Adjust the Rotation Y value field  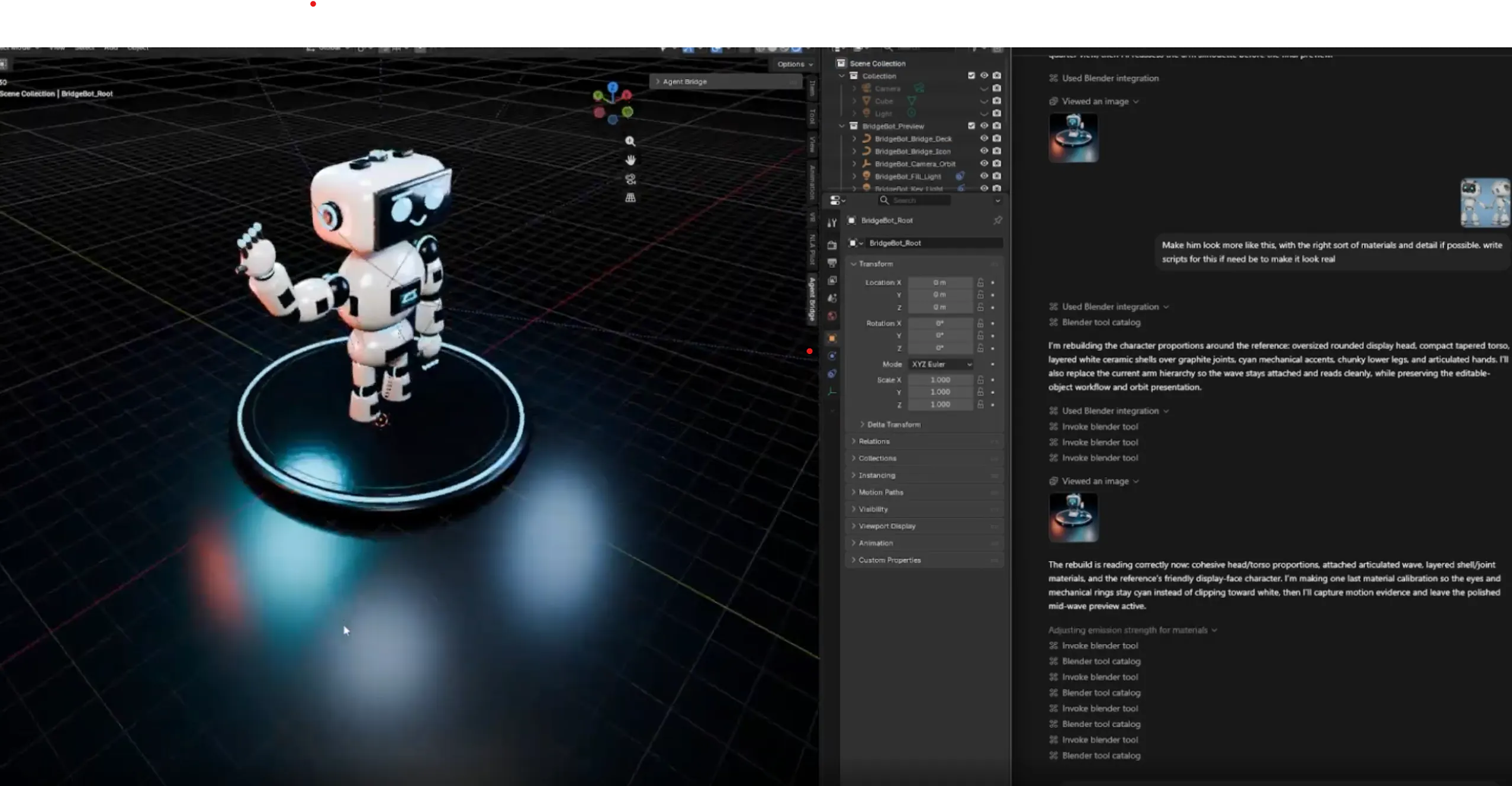coord(940,336)
